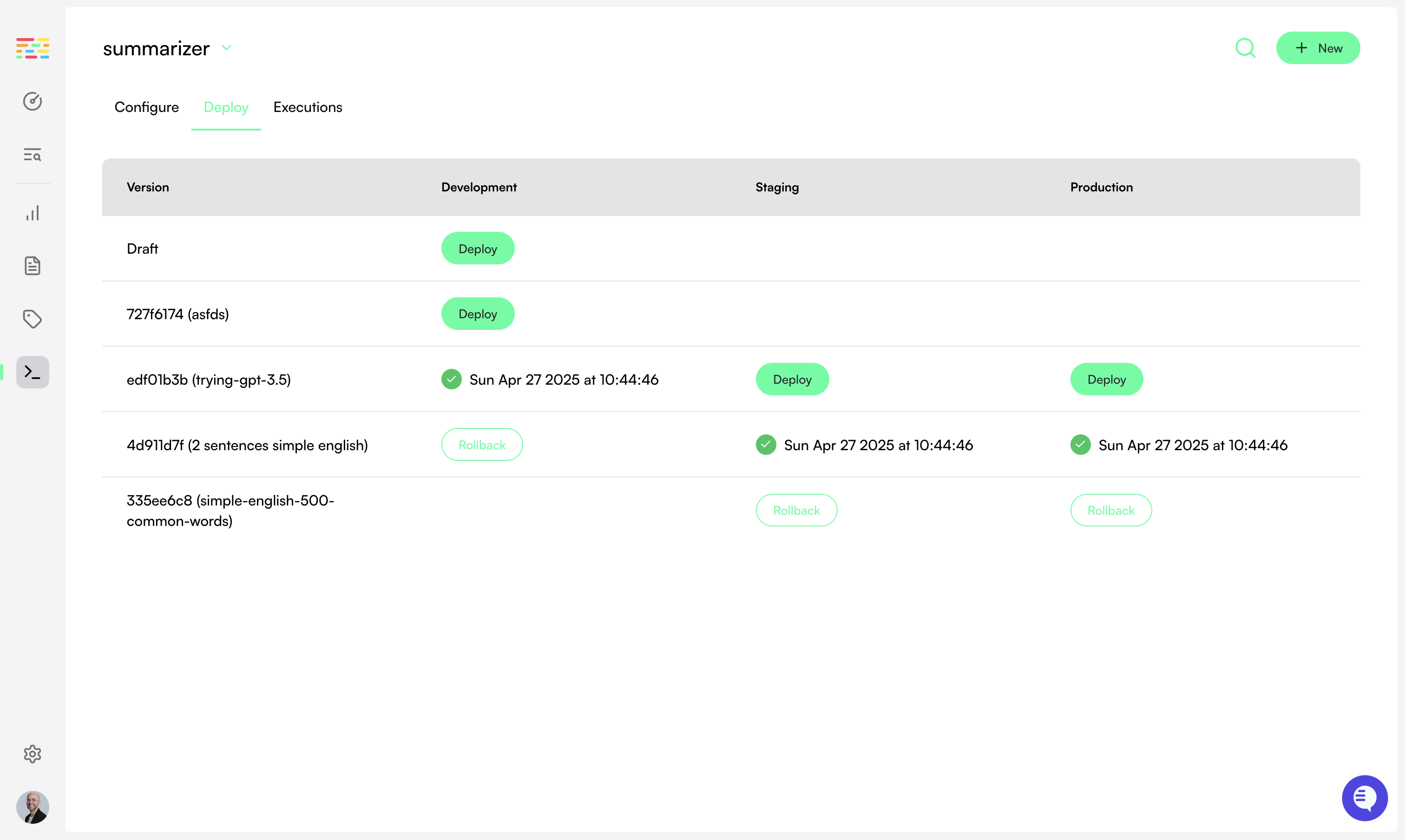Click the search magnifier icon at top
The height and width of the screenshot is (840, 1405).
pos(1245,48)
